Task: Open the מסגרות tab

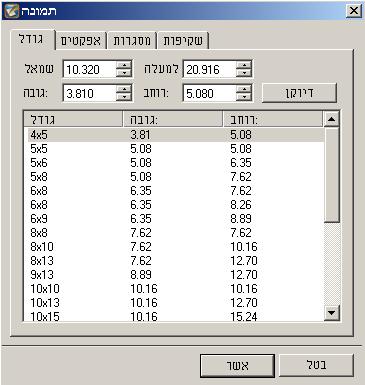Action: click(132, 41)
